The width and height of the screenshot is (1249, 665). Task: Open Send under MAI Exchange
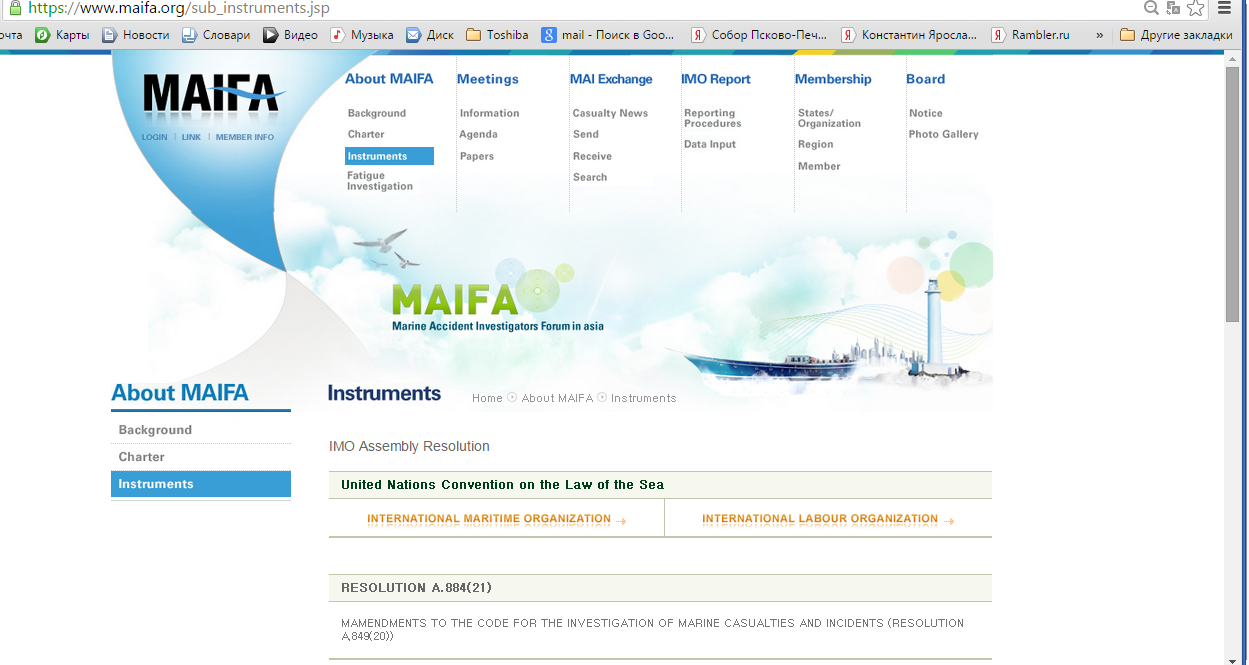[x=586, y=134]
